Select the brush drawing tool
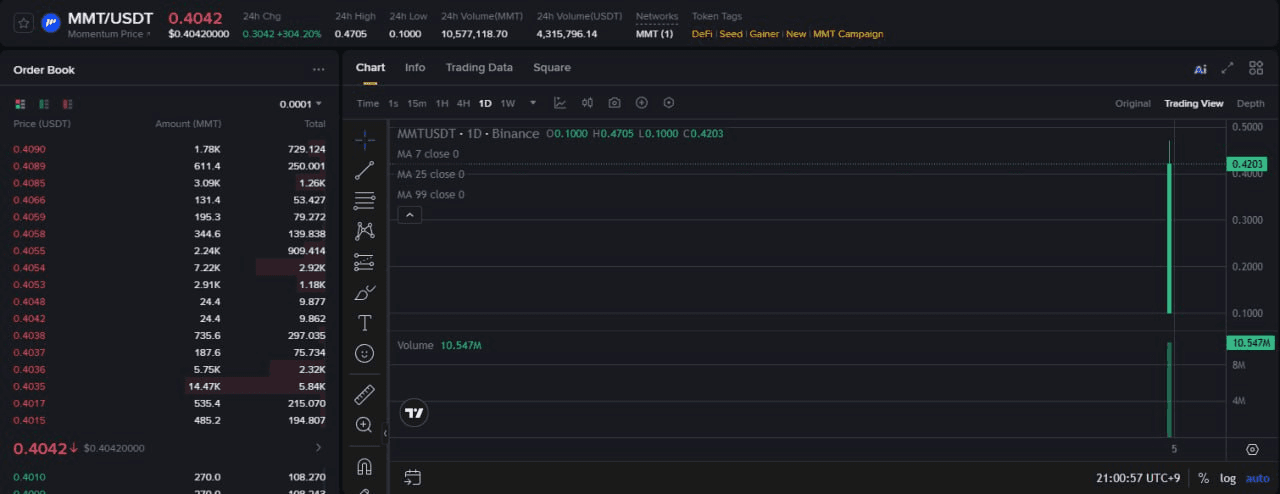This screenshot has width=1280, height=494. [x=365, y=293]
